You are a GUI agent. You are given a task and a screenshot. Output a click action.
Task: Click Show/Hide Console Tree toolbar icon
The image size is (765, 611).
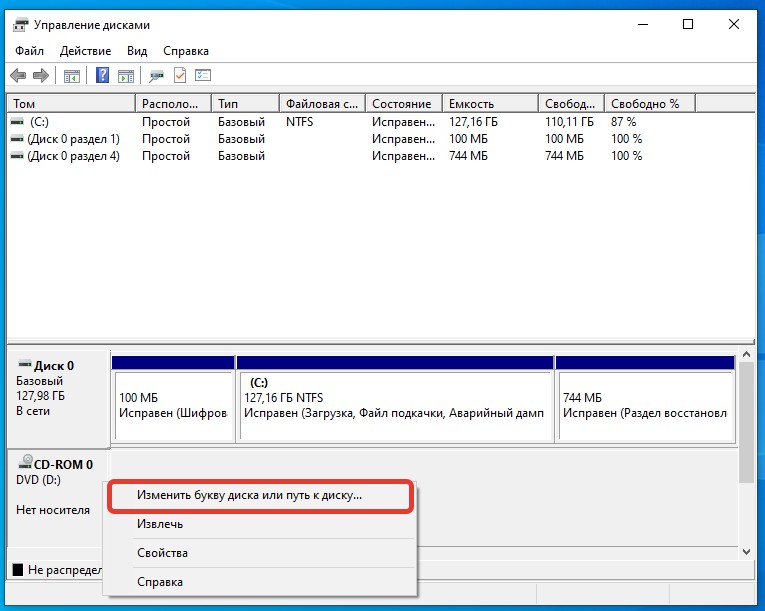[72, 76]
